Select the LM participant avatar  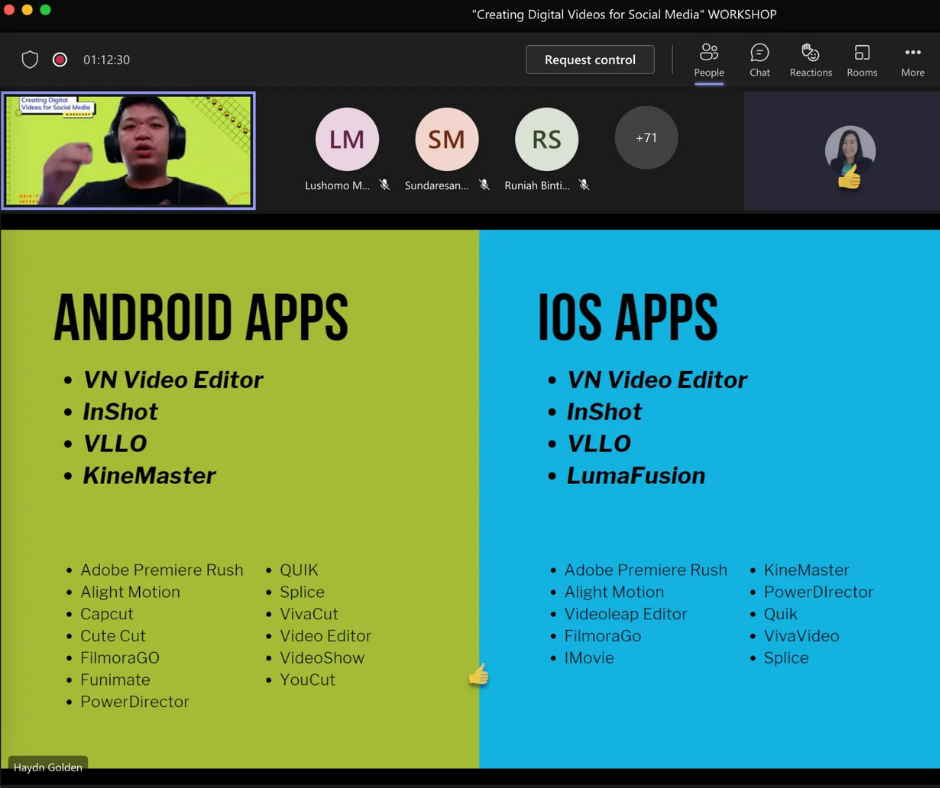tap(347, 139)
